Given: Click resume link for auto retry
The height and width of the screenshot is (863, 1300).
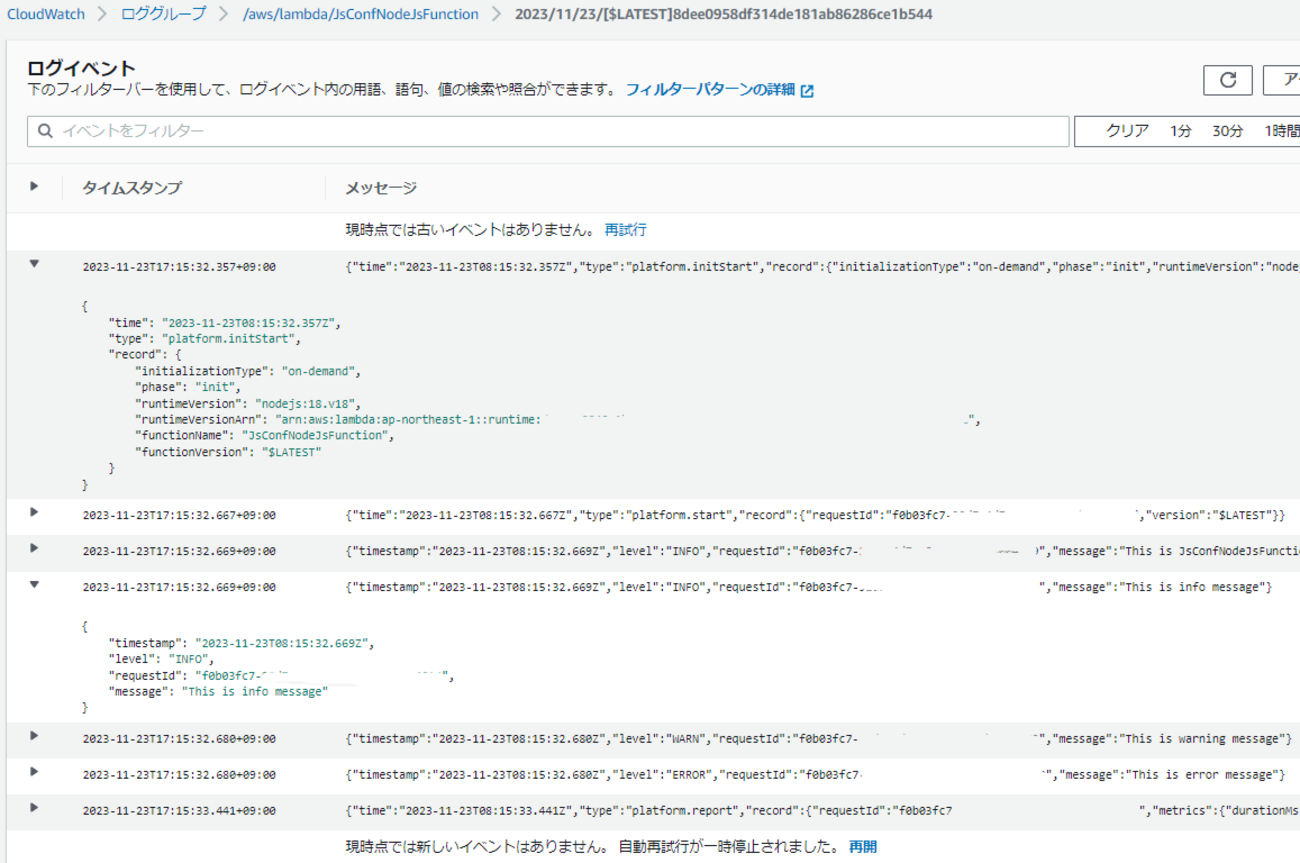Looking at the screenshot, I should [862, 846].
